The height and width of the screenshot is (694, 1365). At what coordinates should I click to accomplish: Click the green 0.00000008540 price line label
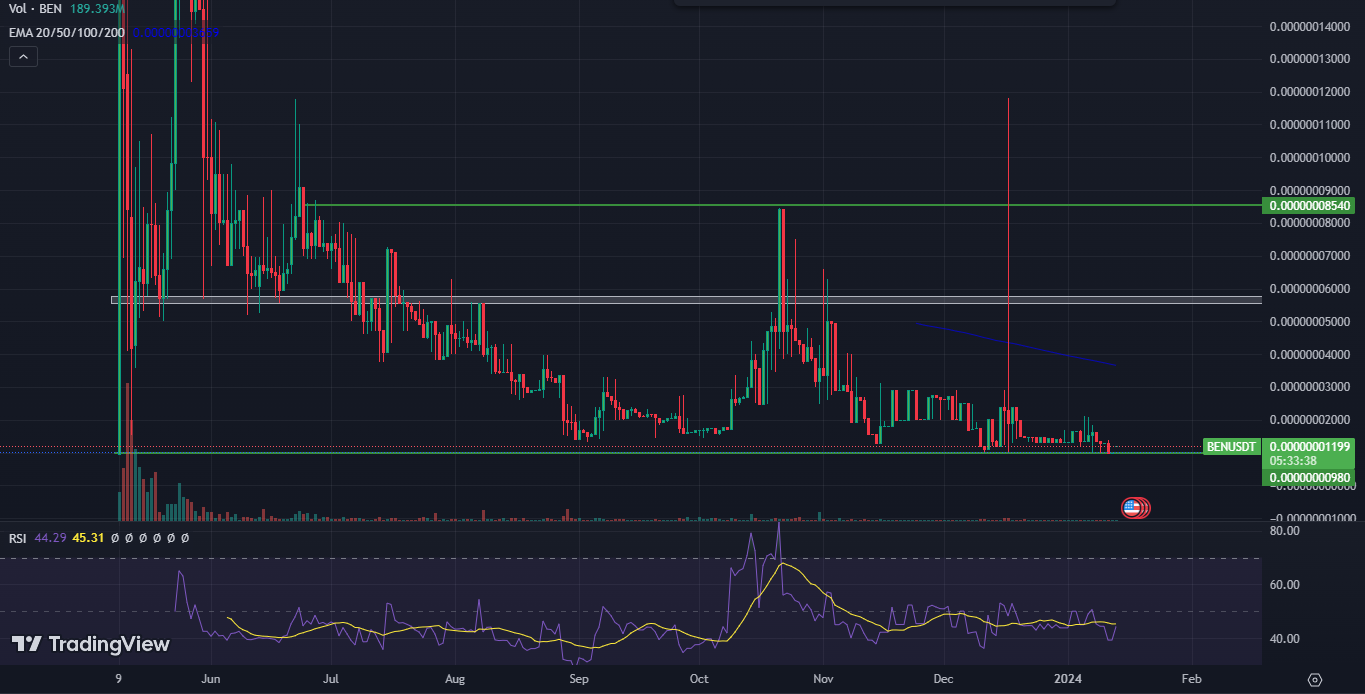tap(1310, 205)
